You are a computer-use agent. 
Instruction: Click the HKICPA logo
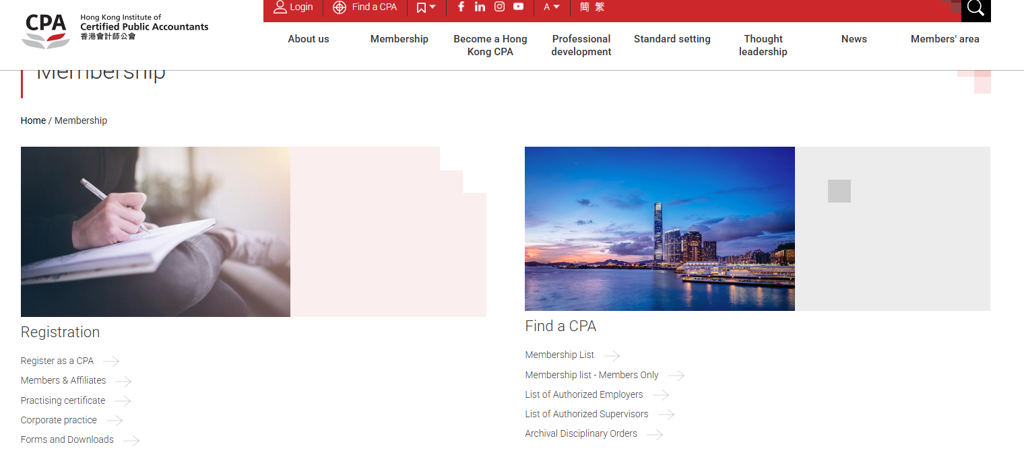115,29
